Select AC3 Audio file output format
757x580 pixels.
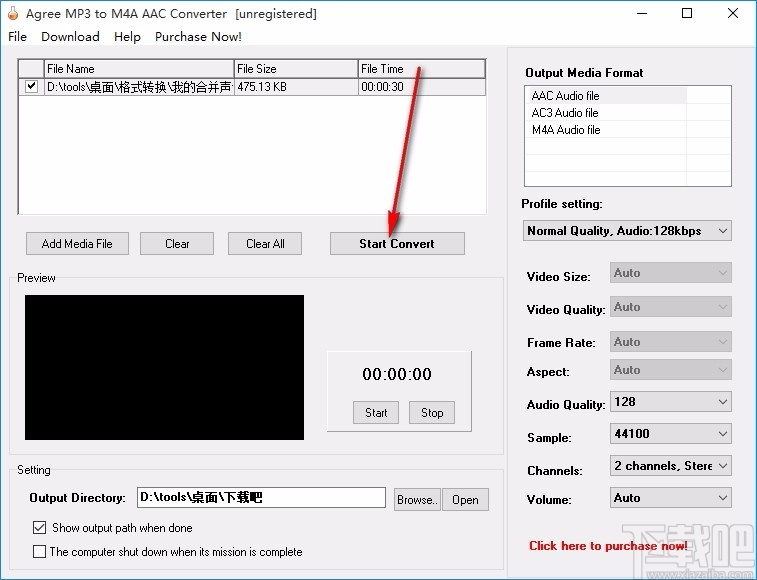click(605, 113)
